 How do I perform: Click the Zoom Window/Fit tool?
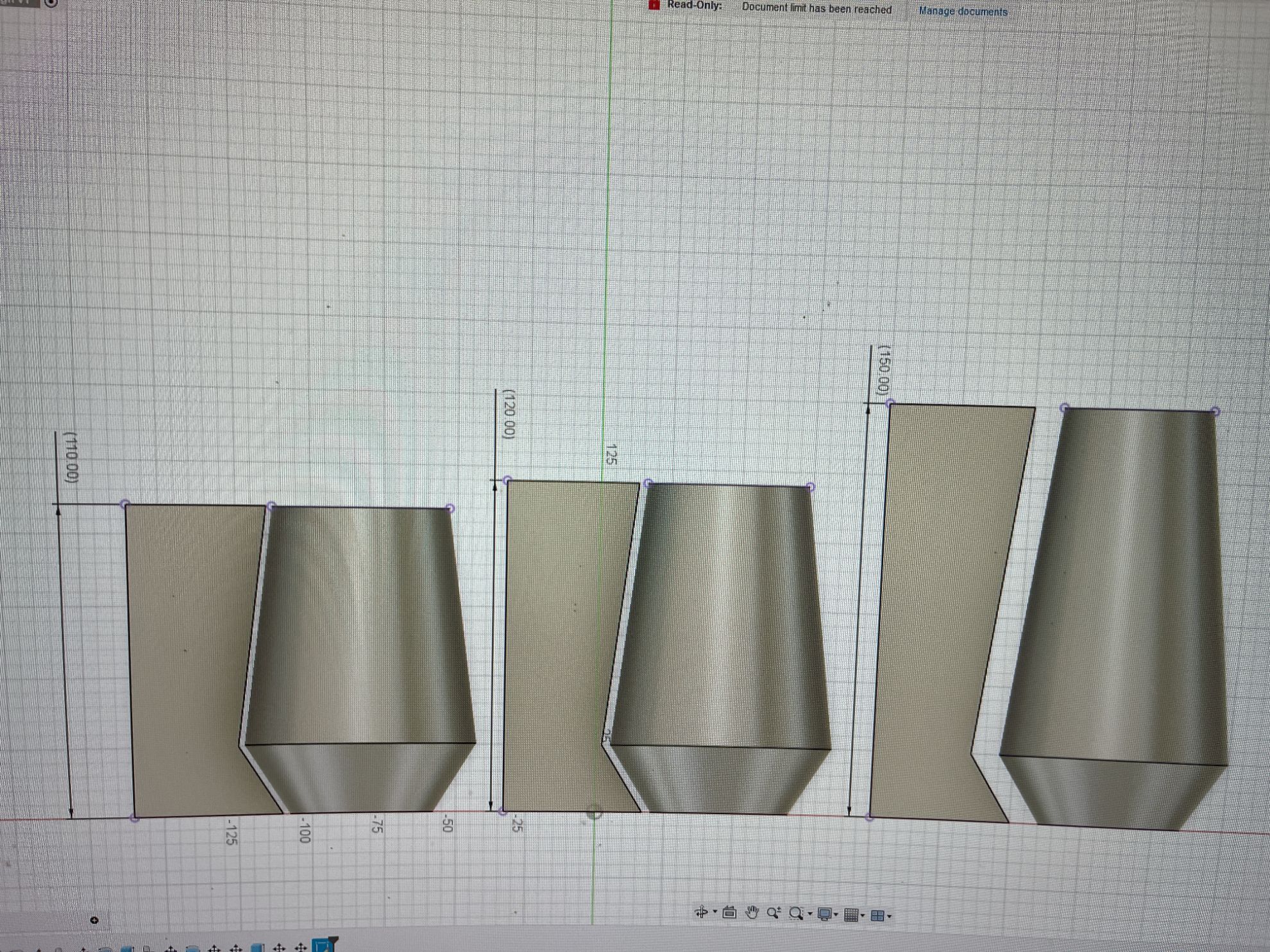[x=796, y=913]
